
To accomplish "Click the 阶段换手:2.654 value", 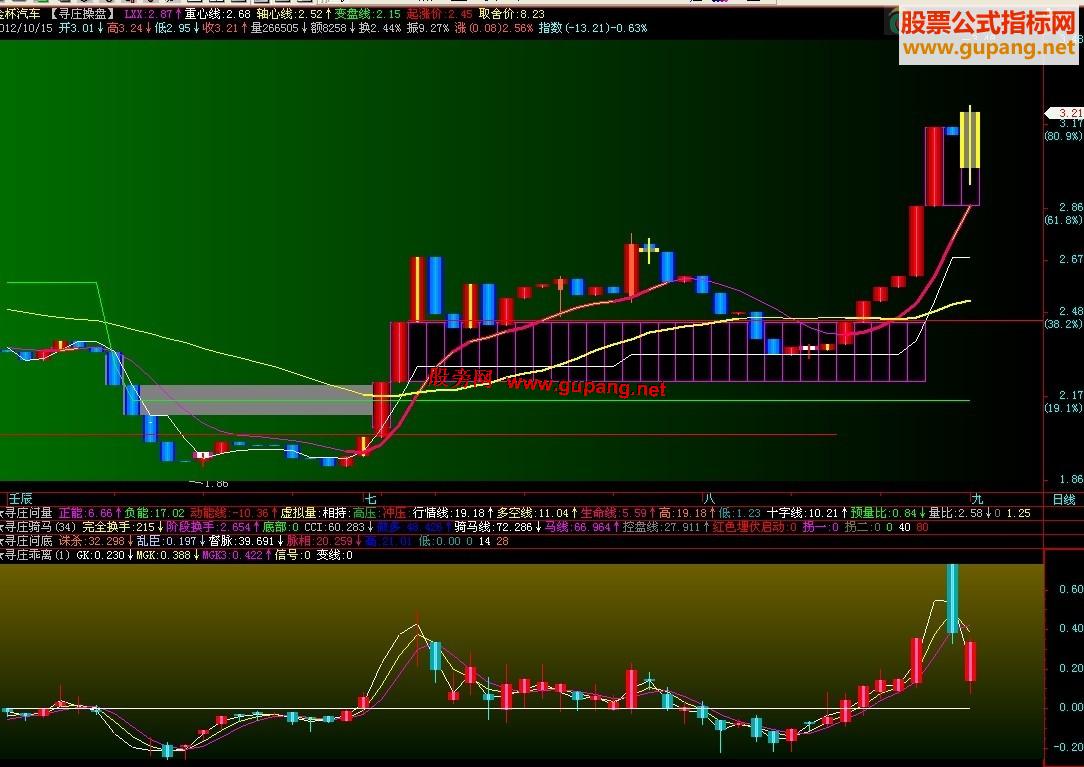I will pyautogui.click(x=208, y=527).
